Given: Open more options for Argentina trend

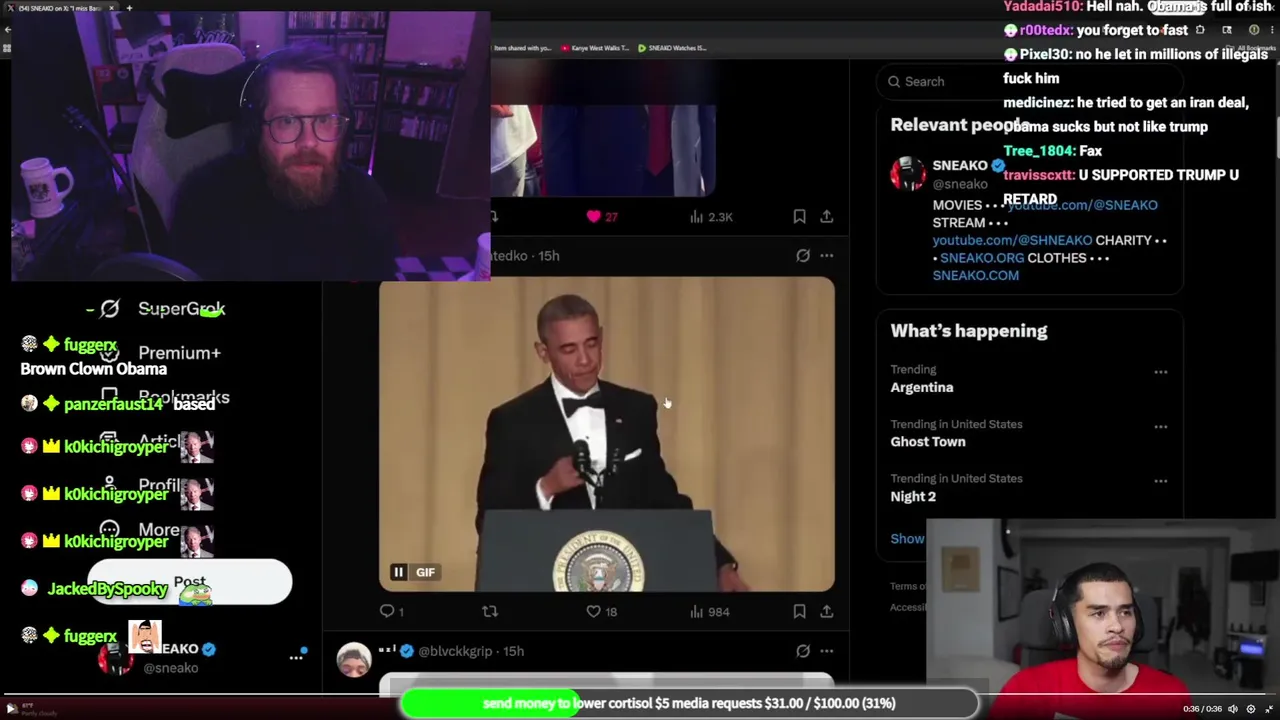Looking at the screenshot, I should (x=1161, y=372).
